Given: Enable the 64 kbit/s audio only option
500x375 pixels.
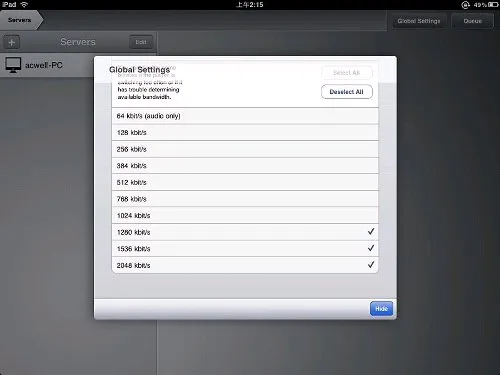Looking at the screenshot, I should [x=245, y=116].
